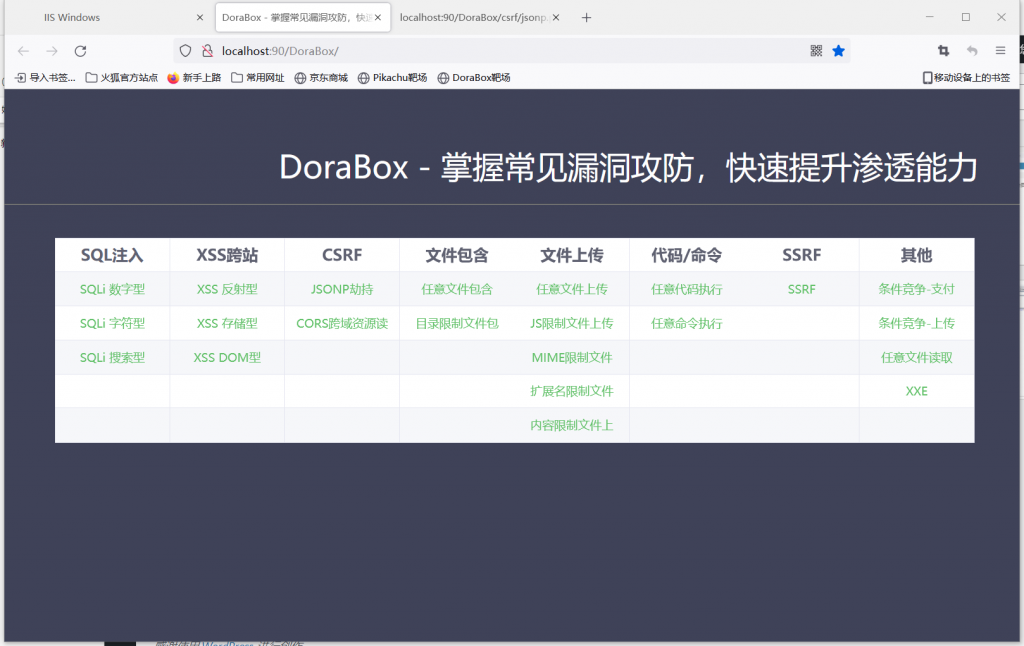Open the SQLi 字符型 link

112,323
